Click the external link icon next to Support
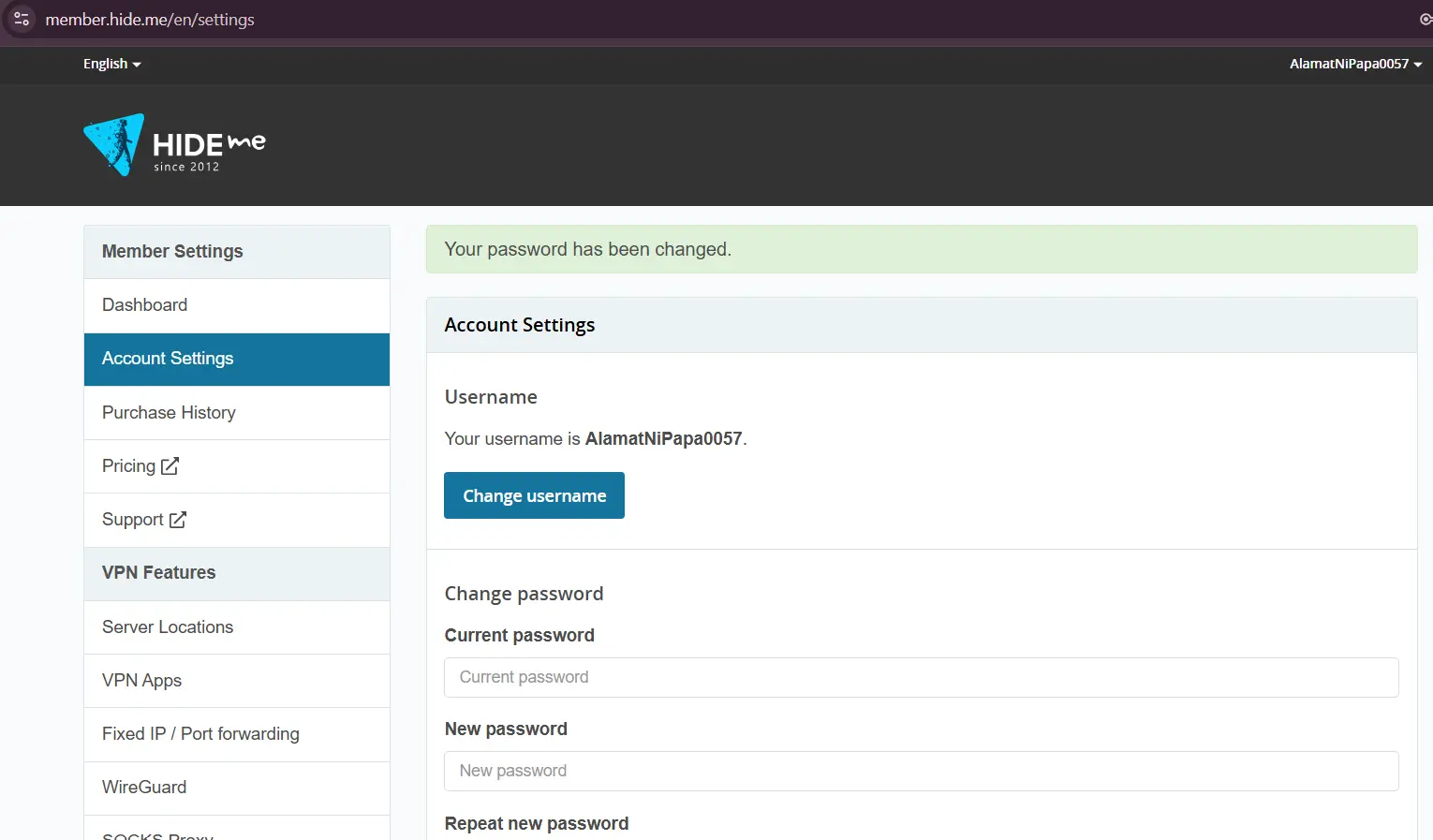The width and height of the screenshot is (1433, 840). (x=177, y=520)
